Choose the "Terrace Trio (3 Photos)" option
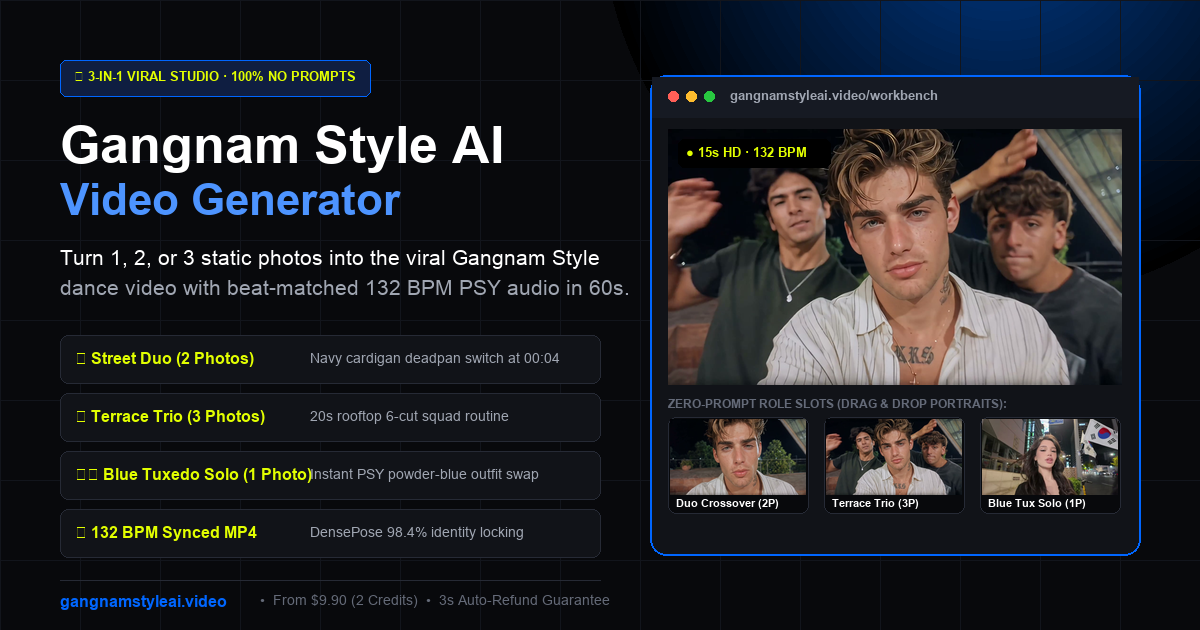Image resolution: width=1200 pixels, height=630 pixels. (x=330, y=417)
